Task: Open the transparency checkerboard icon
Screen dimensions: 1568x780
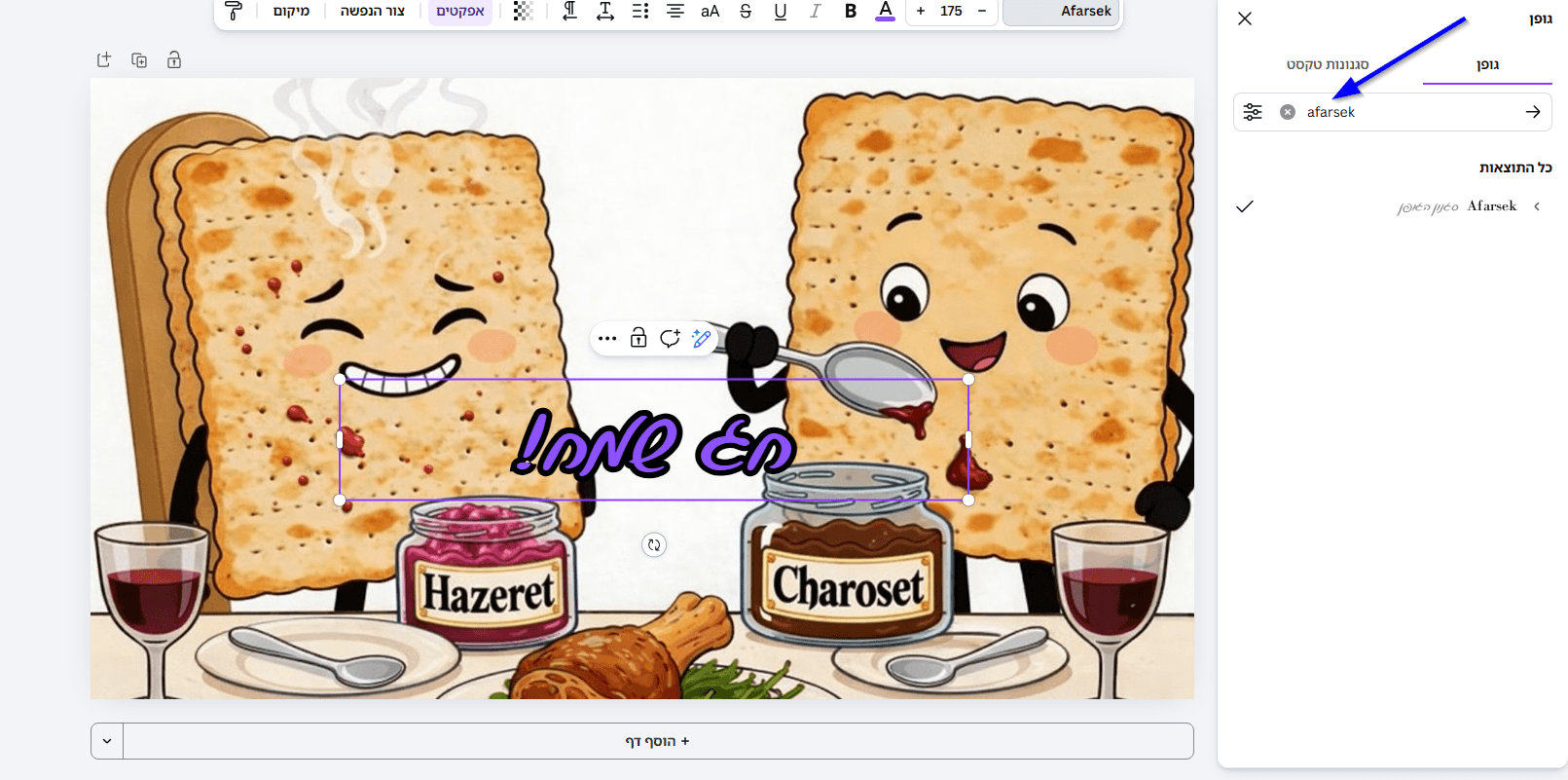Action: click(523, 12)
